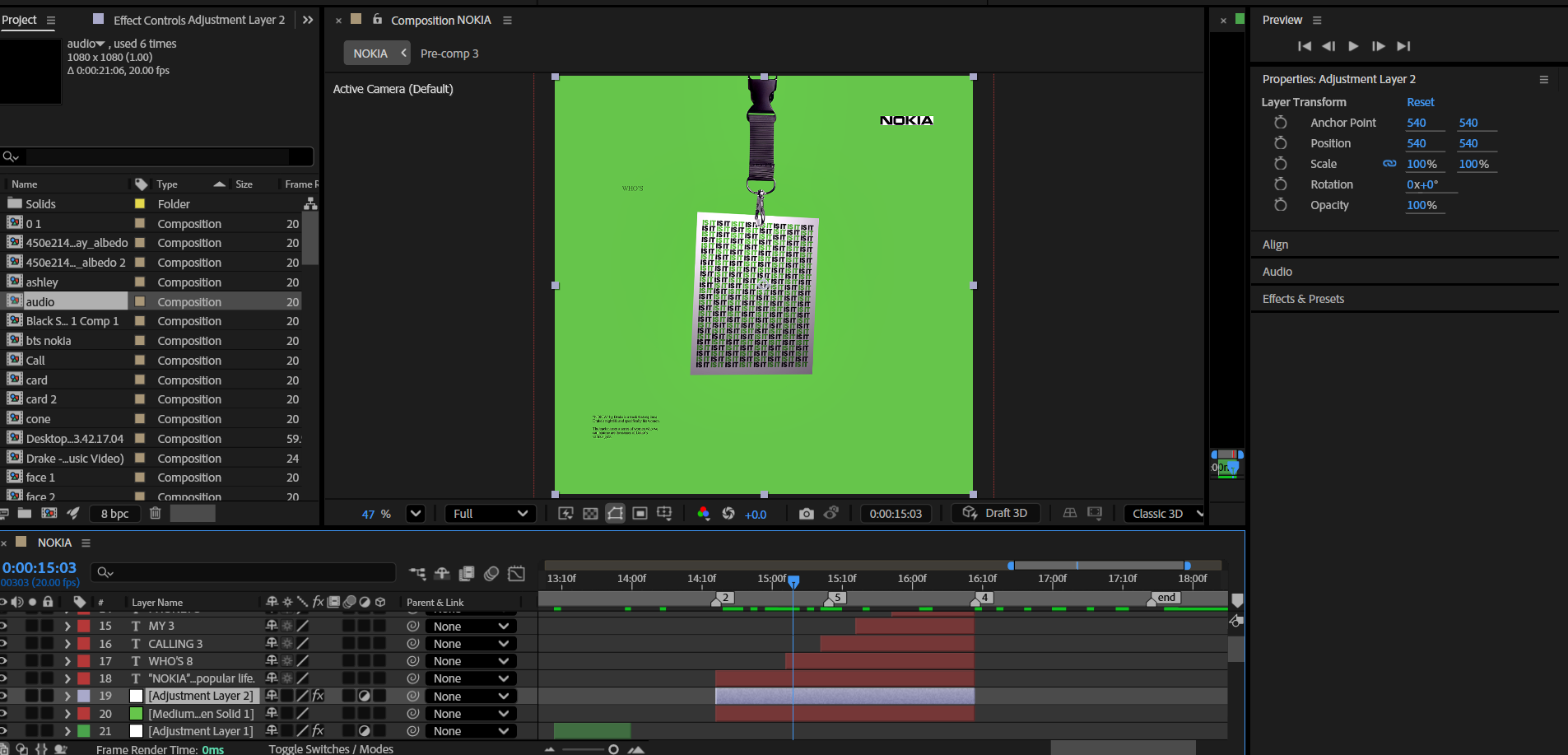Switch to Effect Controls Adjustment Layer 2 tab

tap(198, 20)
